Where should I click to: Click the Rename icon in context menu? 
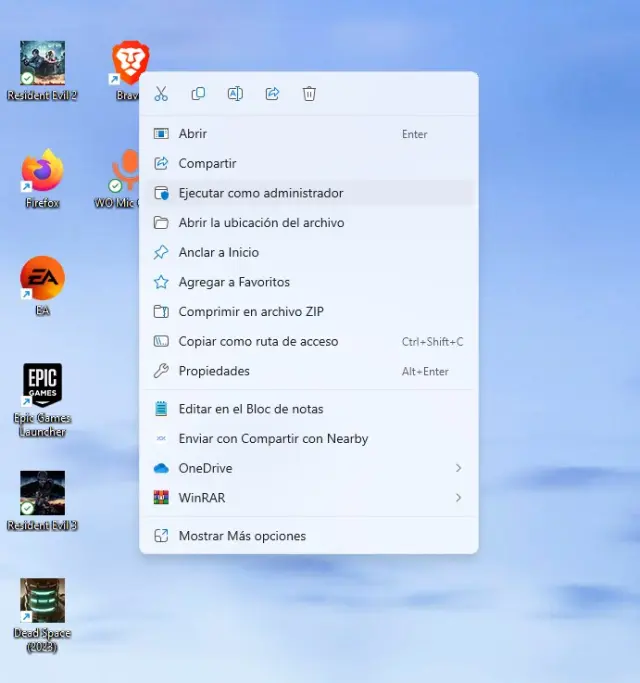click(235, 94)
